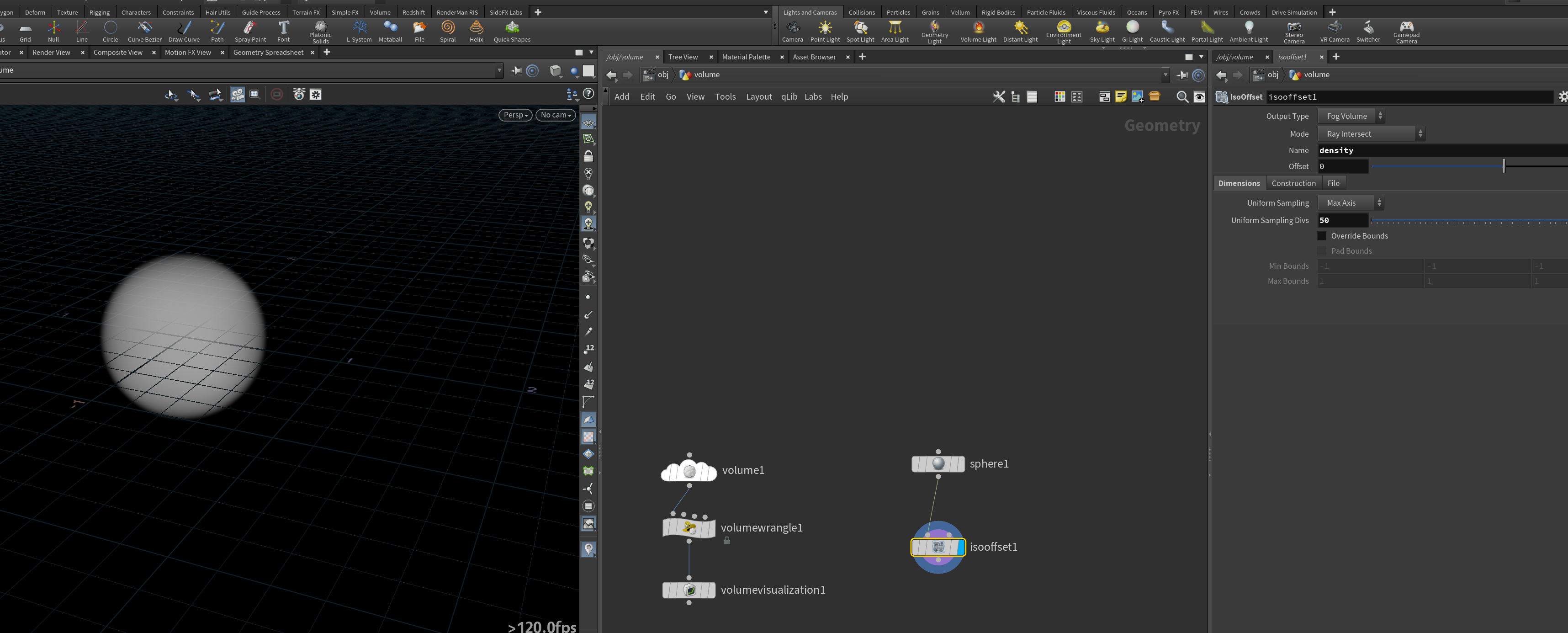This screenshot has height=633, width=1568.
Task: Expand the Uniform Sampling Max Axis dropdown
Action: 1351,202
